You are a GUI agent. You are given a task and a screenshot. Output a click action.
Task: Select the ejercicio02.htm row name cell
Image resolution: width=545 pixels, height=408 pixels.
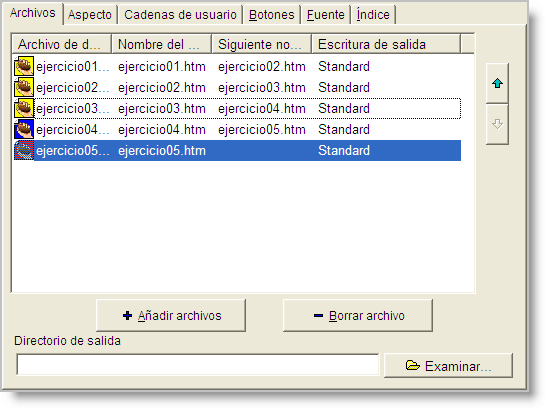[x=162, y=88]
